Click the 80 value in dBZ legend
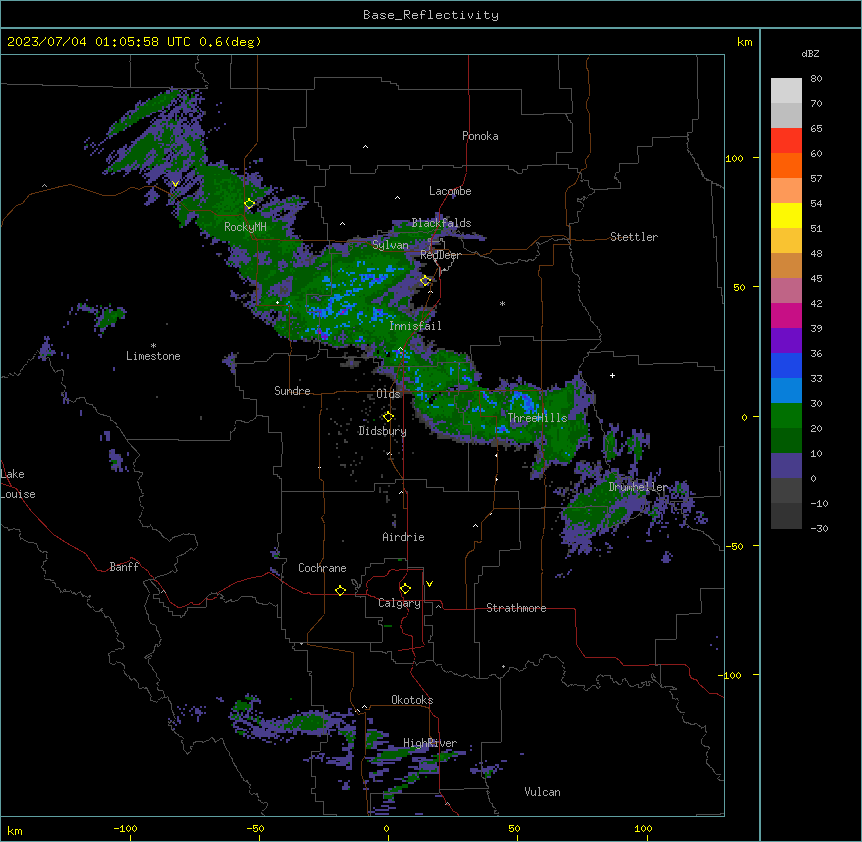Viewport: 862px width, 842px height. pyautogui.click(x=816, y=79)
